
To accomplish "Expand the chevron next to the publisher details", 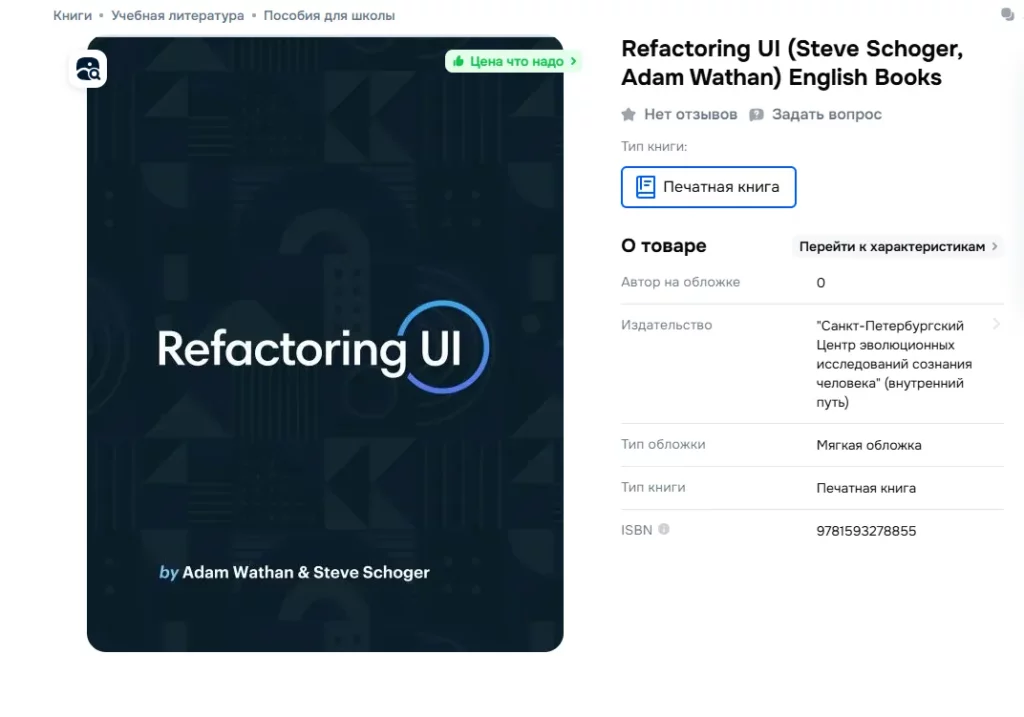I will [x=997, y=324].
